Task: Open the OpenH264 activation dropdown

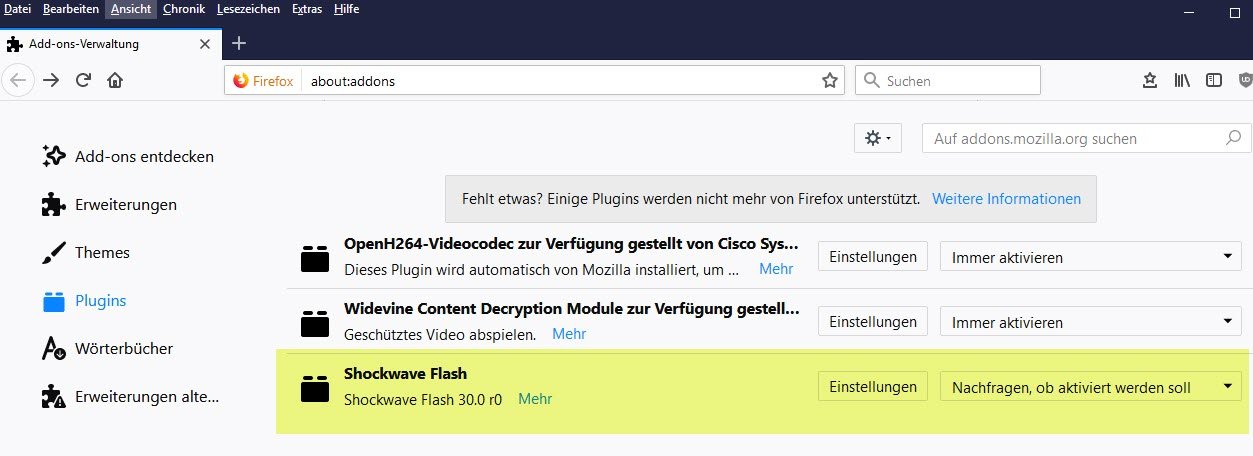Action: tap(1090, 257)
